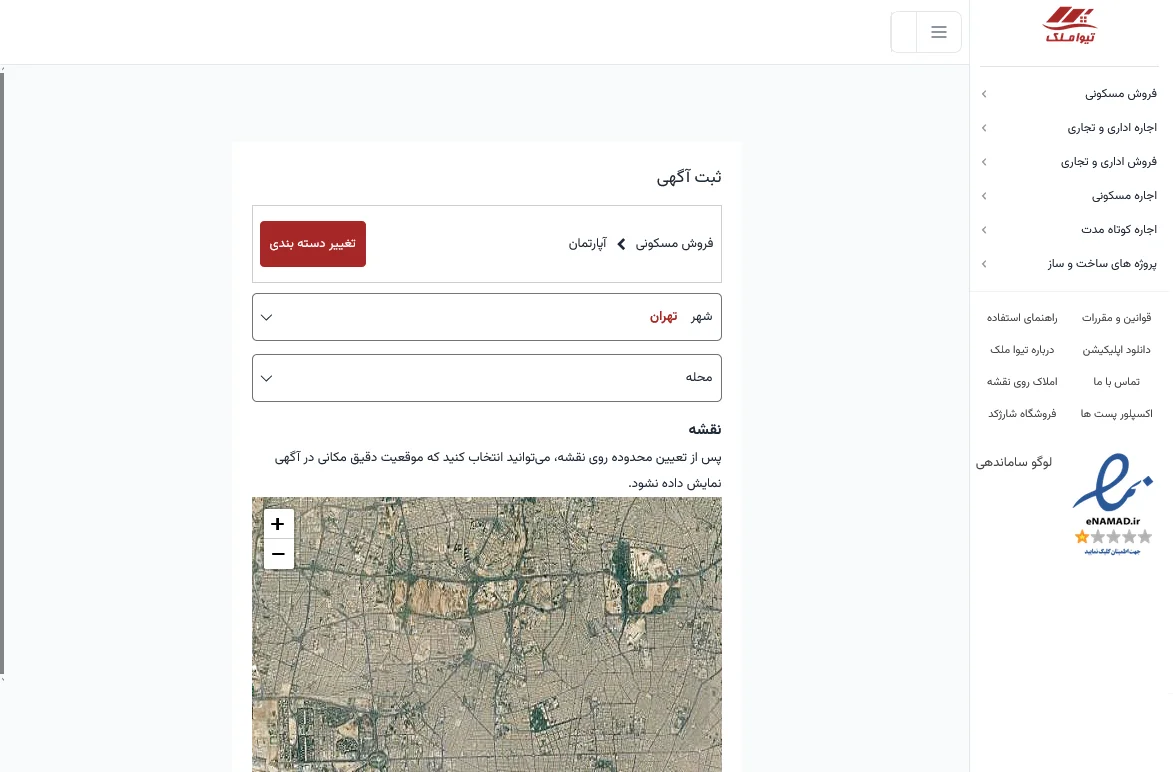Click the آپارتمان category breadcrumb text

587,244
